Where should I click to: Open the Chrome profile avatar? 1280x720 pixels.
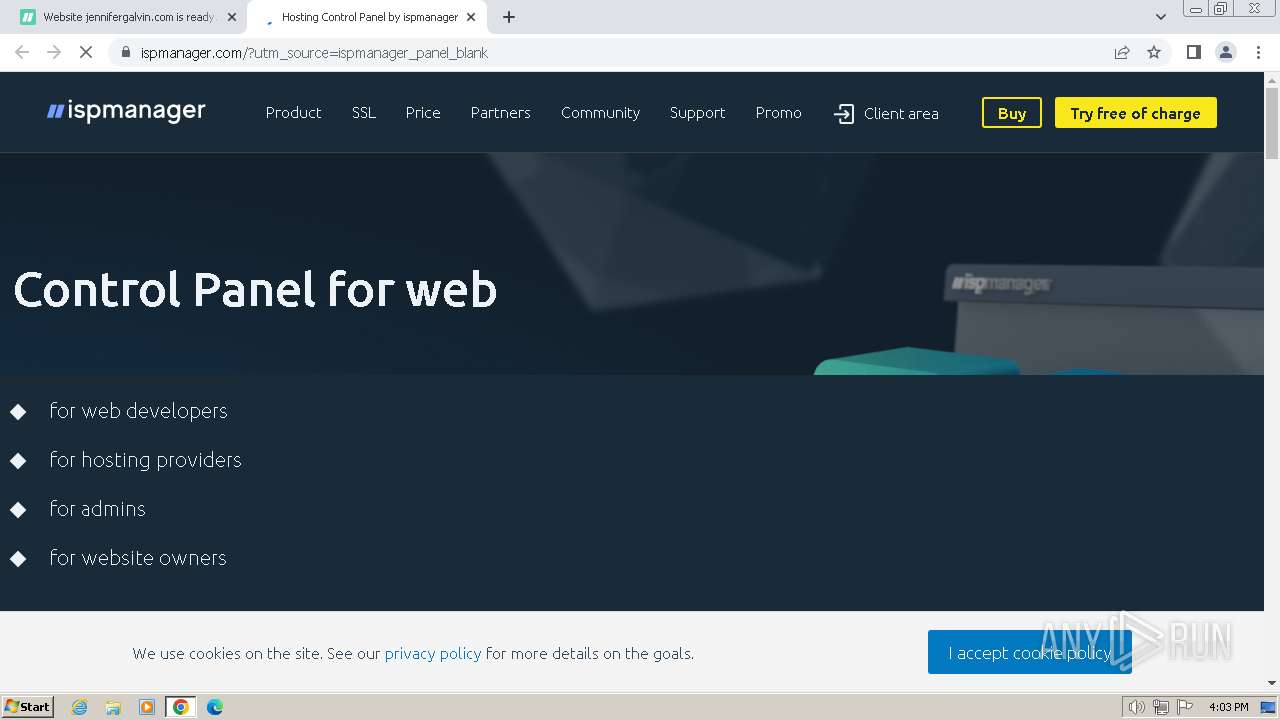tap(1226, 52)
